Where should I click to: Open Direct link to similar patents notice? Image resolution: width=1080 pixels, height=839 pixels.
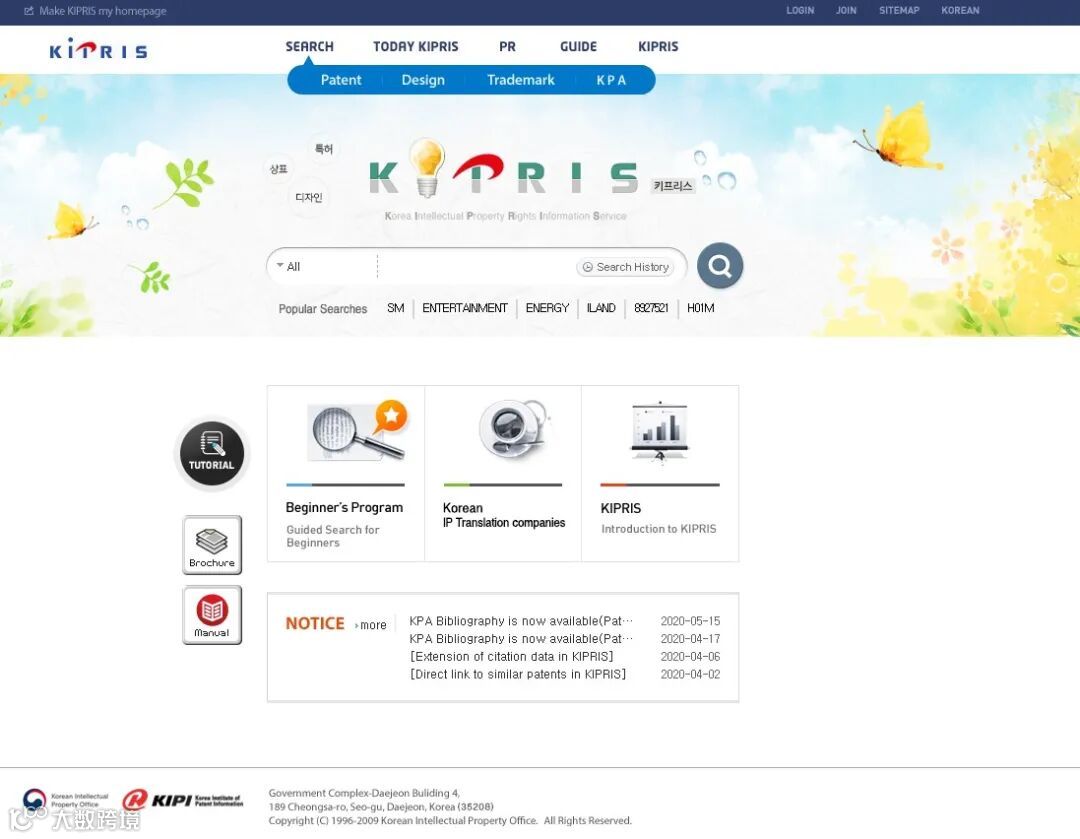(518, 674)
